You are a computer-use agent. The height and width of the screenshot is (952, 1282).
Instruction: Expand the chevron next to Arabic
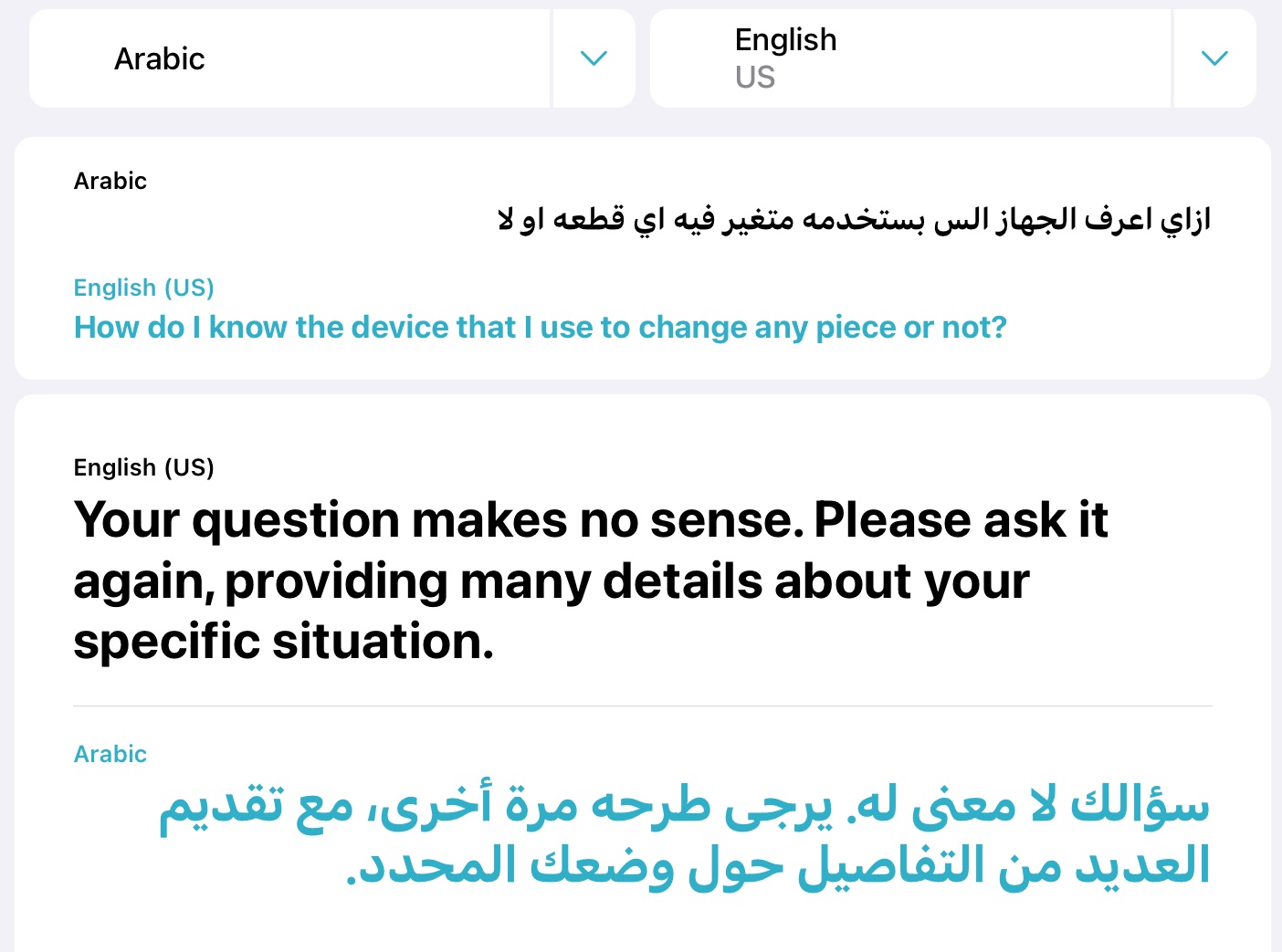click(x=594, y=58)
